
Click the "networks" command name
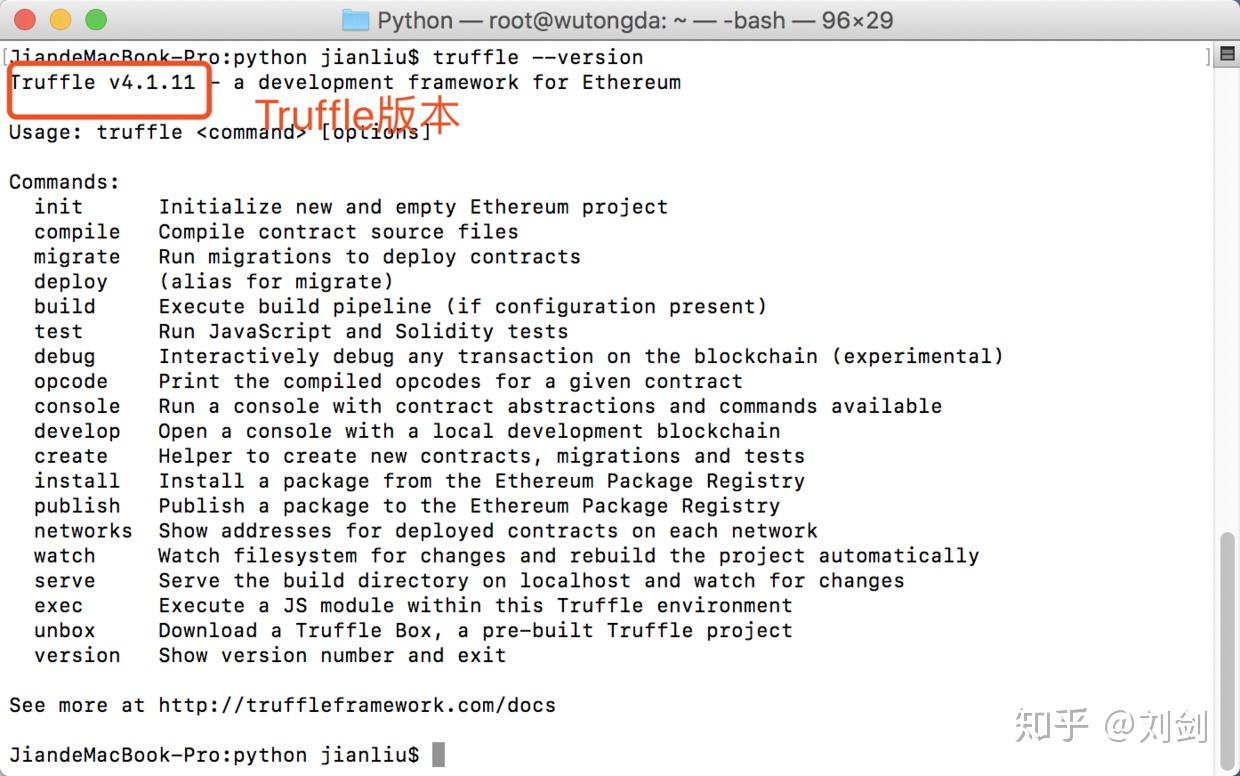pyautogui.click(x=83, y=531)
